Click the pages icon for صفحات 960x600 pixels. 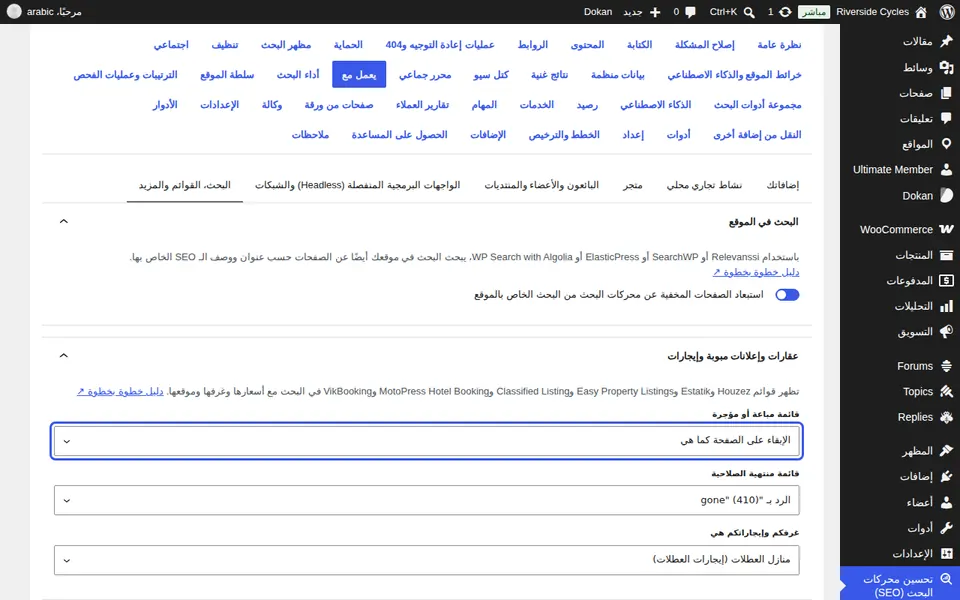coord(946,93)
